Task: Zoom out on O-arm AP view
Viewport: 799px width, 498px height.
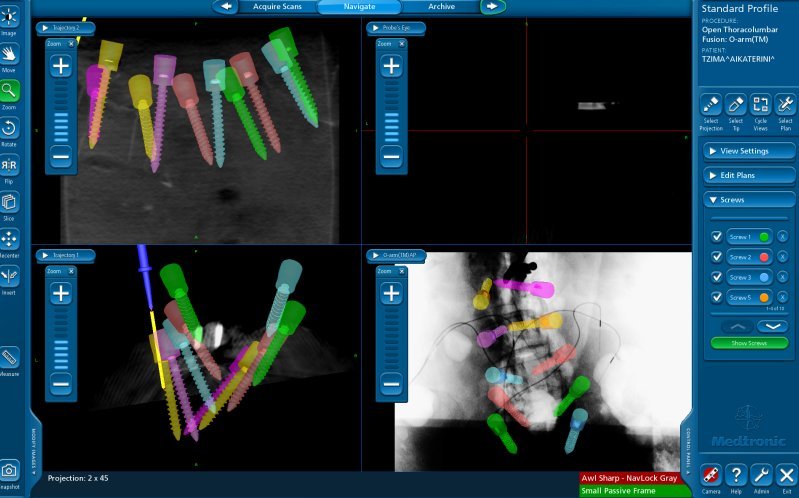Action: pyautogui.click(x=391, y=384)
